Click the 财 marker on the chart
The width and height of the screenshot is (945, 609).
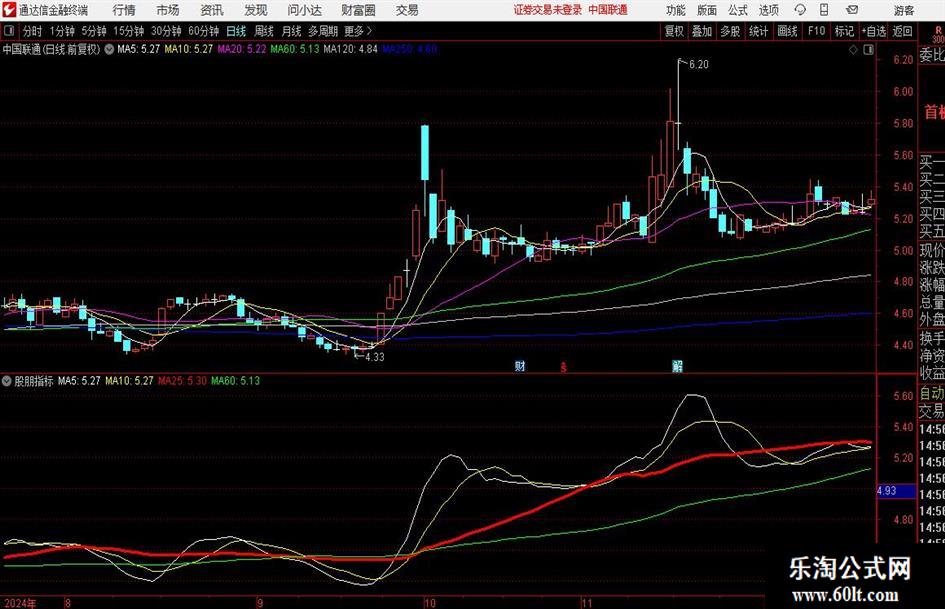(x=520, y=366)
